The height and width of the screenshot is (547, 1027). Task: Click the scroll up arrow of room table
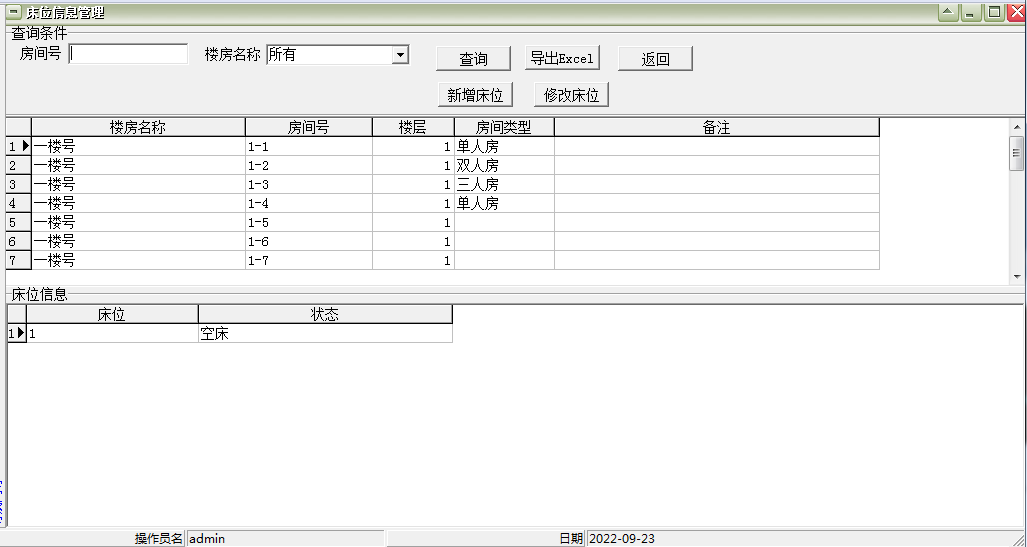tap(1017, 127)
